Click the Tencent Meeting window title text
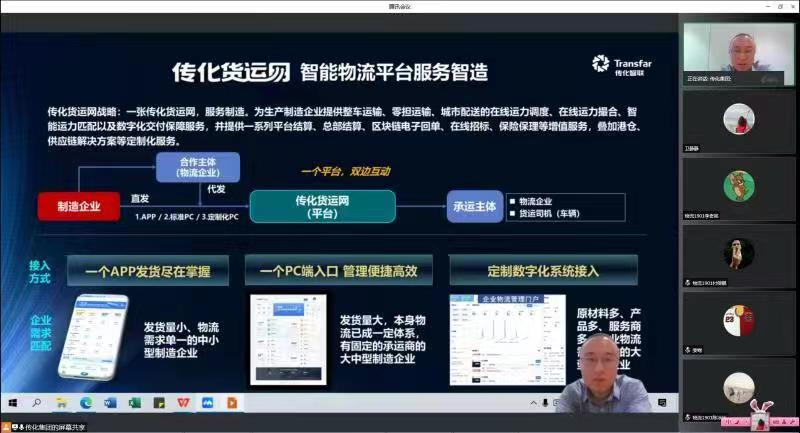This screenshot has width=800, height=433. click(x=399, y=7)
